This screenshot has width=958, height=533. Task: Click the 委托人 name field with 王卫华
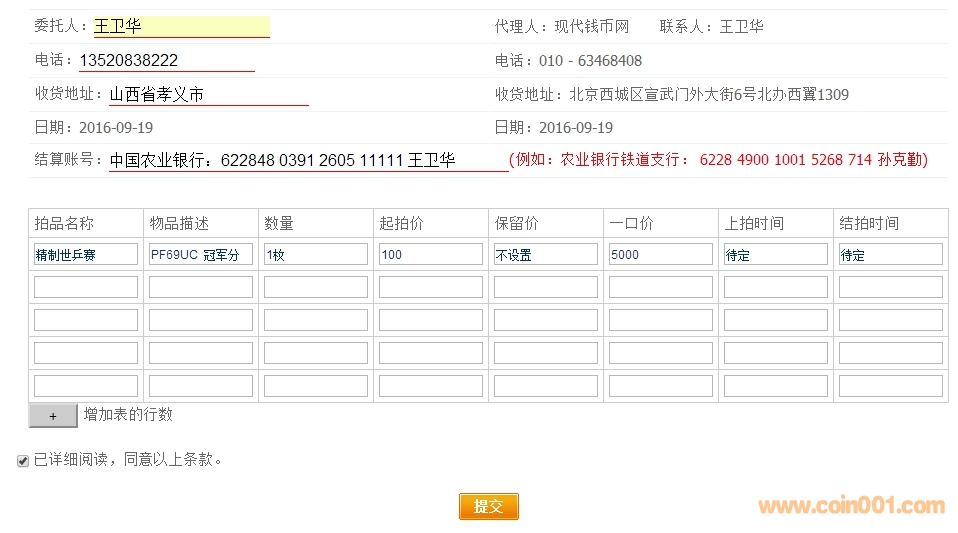tap(181, 27)
